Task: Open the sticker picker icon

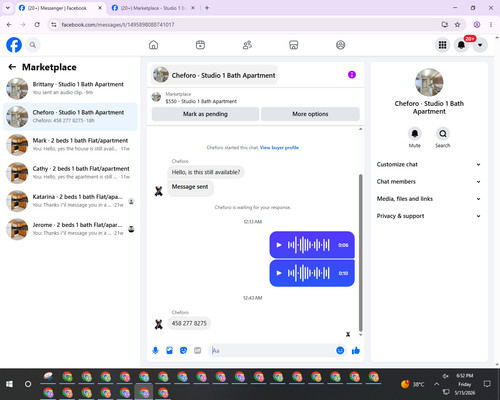Action: click(183, 350)
